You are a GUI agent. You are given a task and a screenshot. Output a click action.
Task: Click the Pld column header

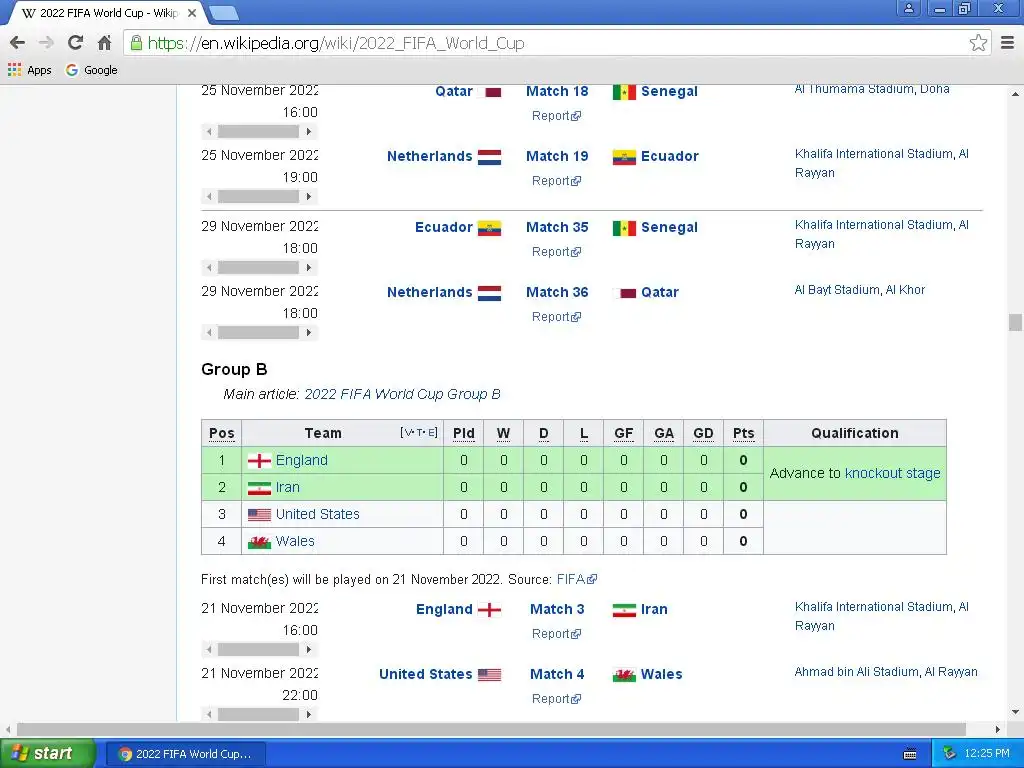(x=464, y=434)
